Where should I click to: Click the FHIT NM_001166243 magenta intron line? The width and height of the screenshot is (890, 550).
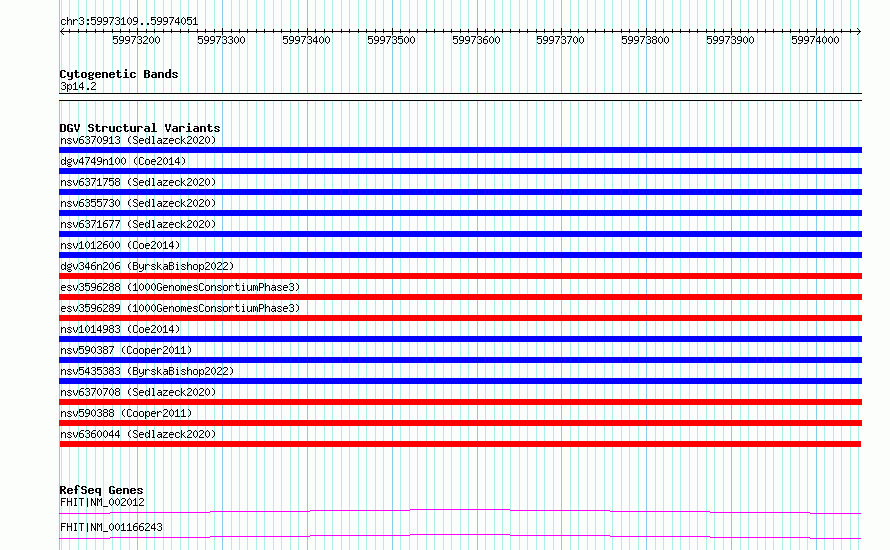point(460,536)
